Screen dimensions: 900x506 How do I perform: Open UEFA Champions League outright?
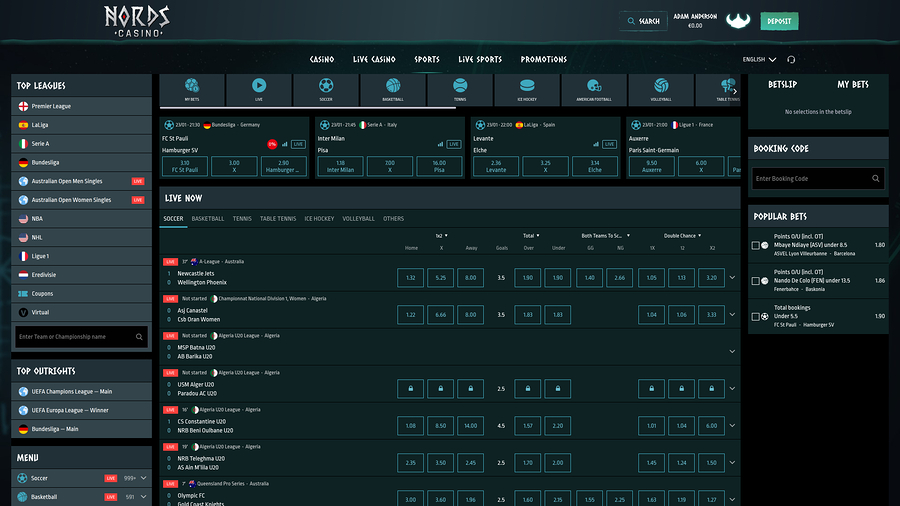click(x=82, y=391)
